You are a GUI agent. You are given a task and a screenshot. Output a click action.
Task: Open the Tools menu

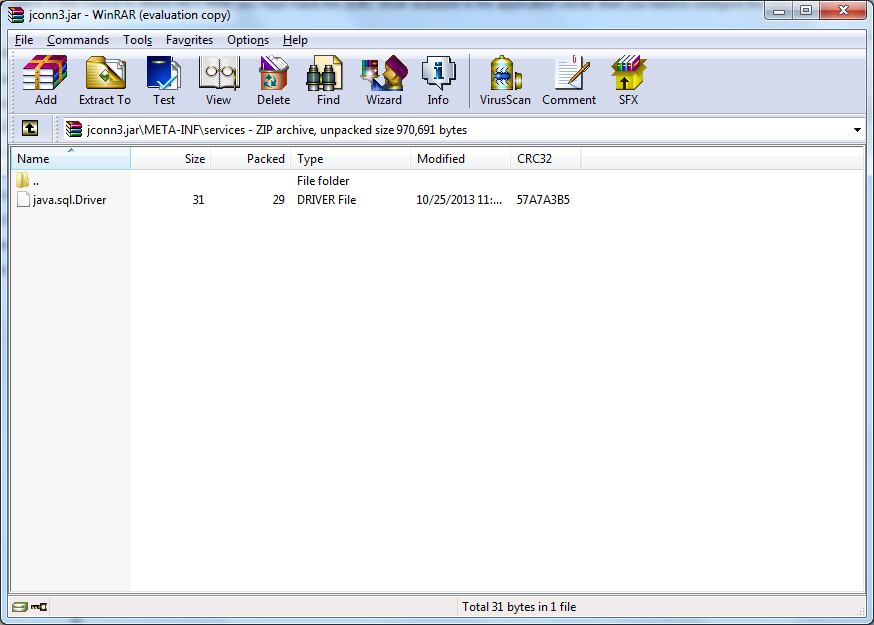point(138,40)
